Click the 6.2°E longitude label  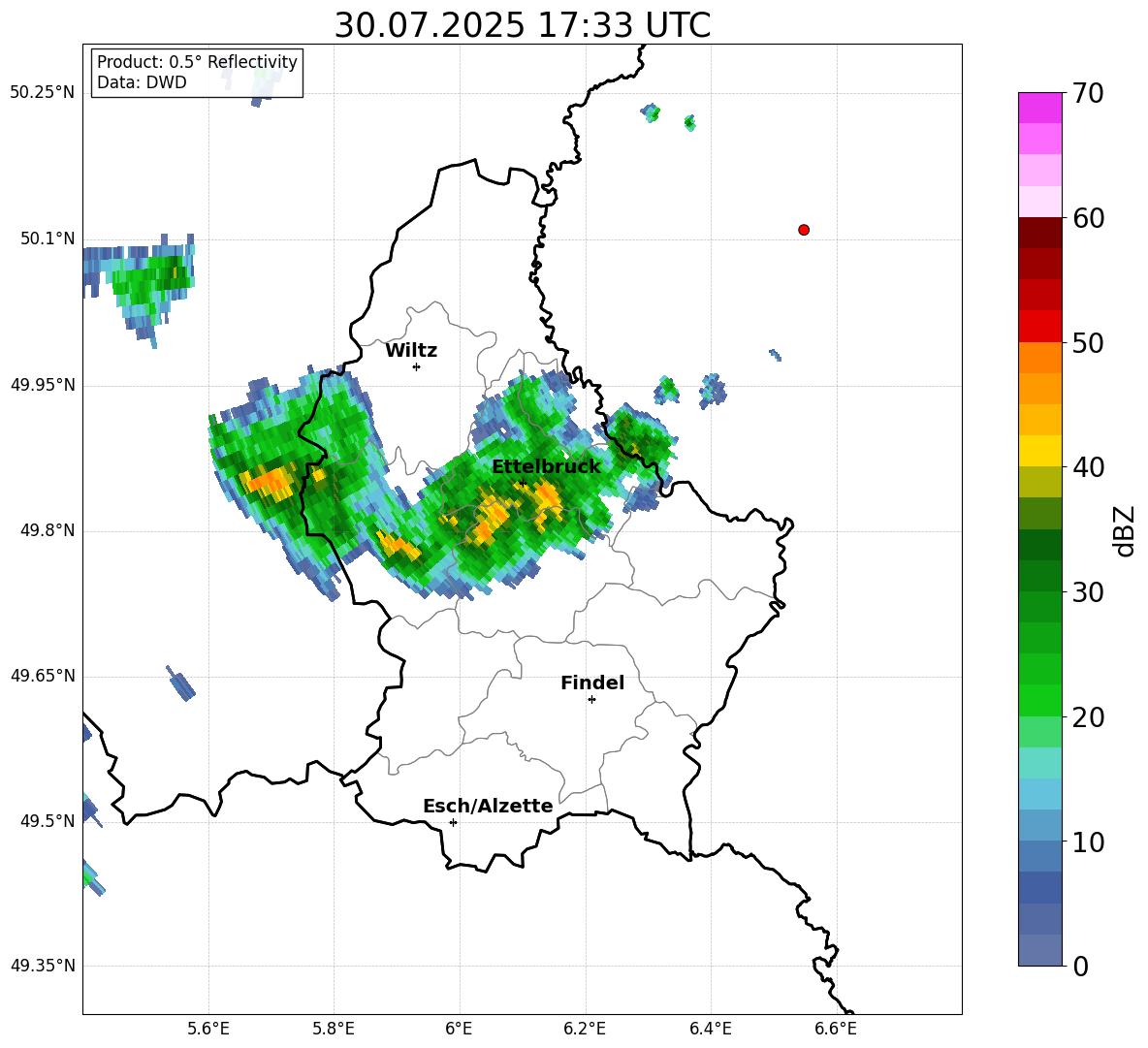pyautogui.click(x=585, y=1029)
